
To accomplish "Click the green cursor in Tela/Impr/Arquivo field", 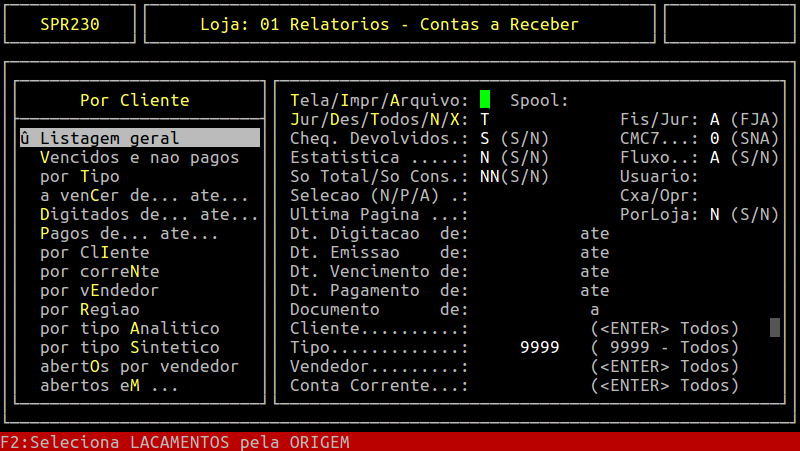I will tap(485, 100).
